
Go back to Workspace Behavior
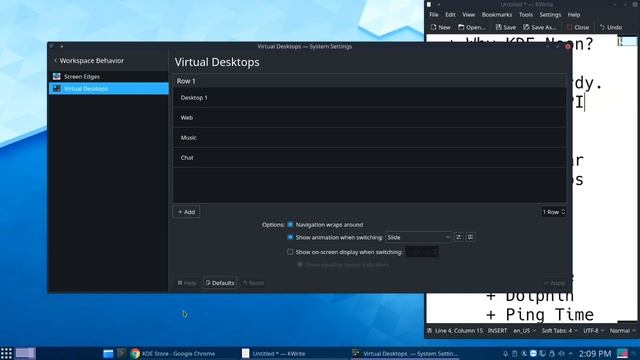click(89, 60)
